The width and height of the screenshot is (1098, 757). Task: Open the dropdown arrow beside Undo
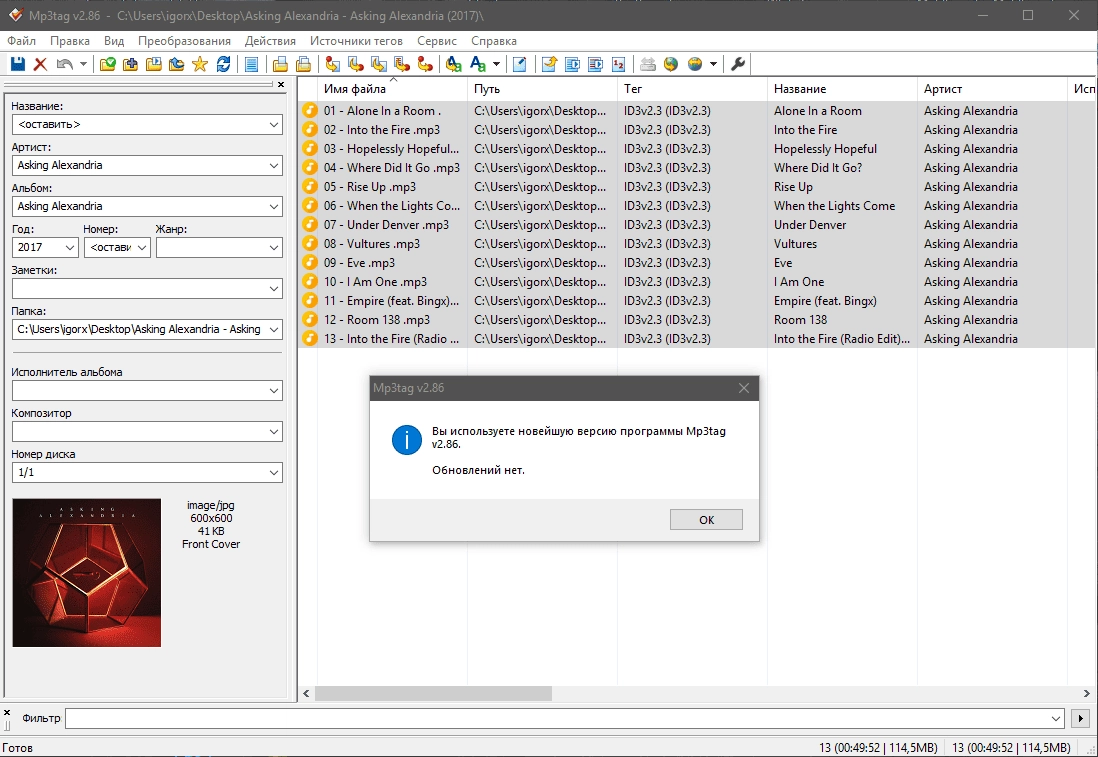(x=83, y=64)
